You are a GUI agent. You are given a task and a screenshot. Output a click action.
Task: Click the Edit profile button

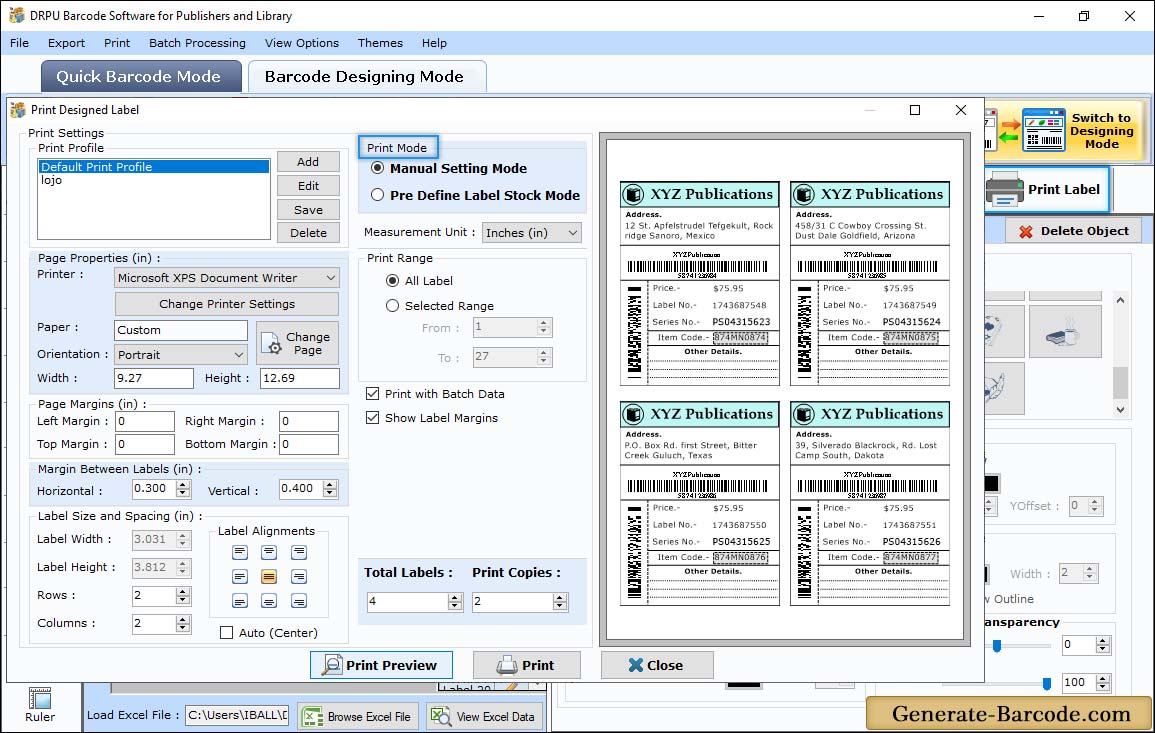[x=308, y=186]
